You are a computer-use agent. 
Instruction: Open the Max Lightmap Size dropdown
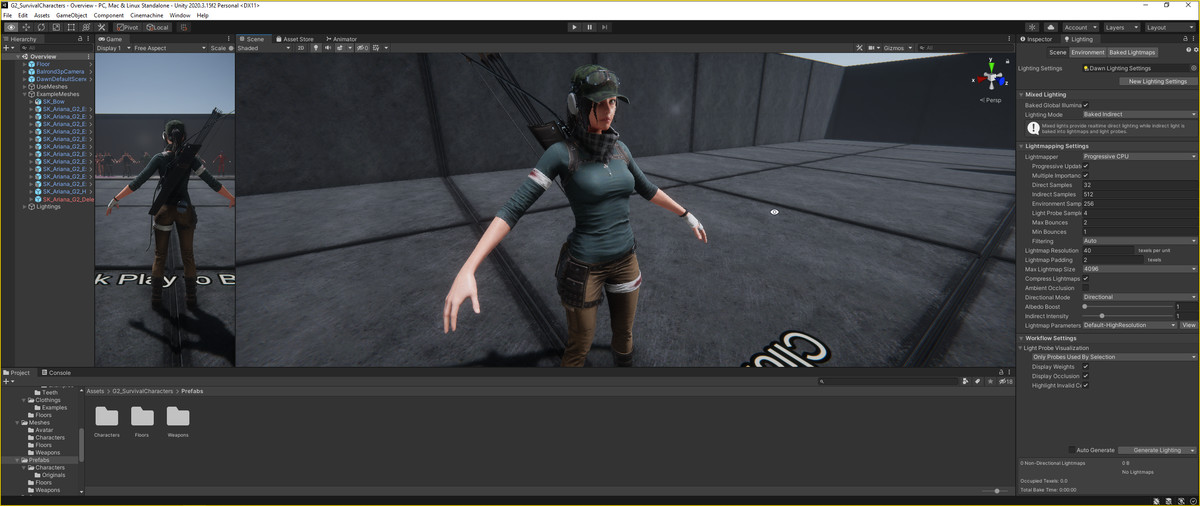tap(1140, 269)
